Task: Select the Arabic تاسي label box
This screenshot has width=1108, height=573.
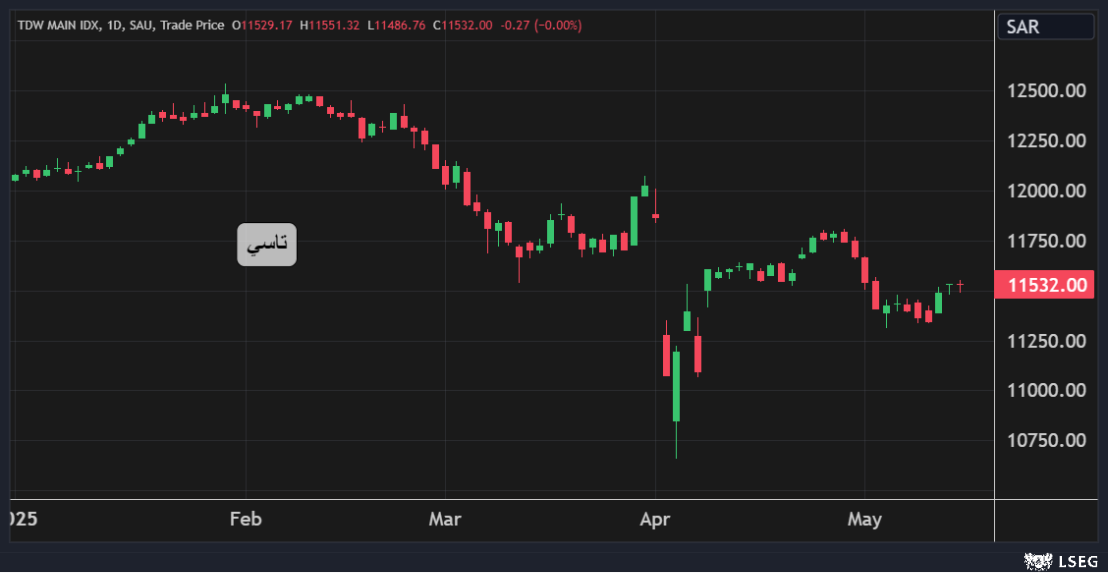Action: pyautogui.click(x=267, y=244)
